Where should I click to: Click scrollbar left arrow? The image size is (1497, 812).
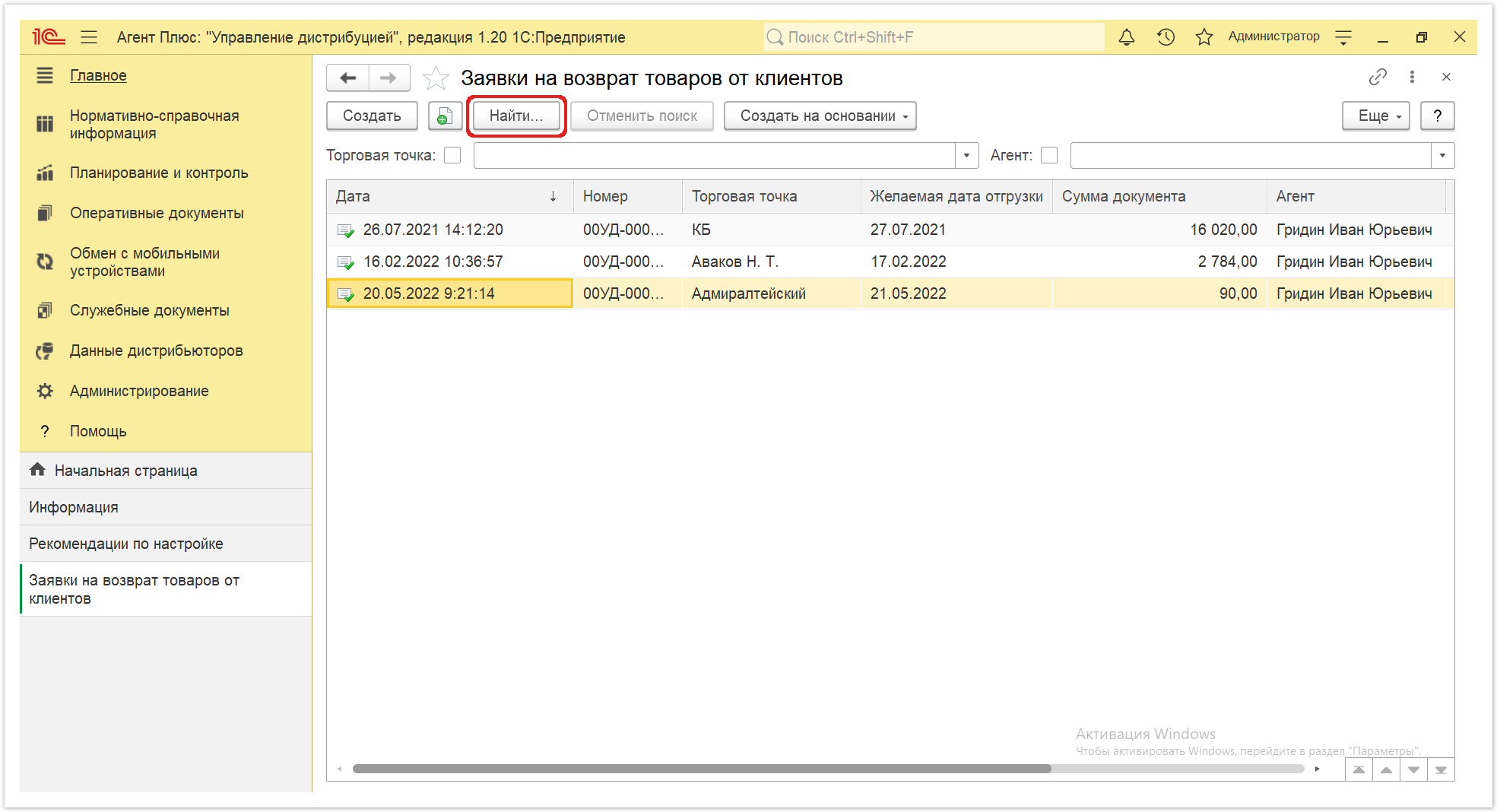[339, 769]
